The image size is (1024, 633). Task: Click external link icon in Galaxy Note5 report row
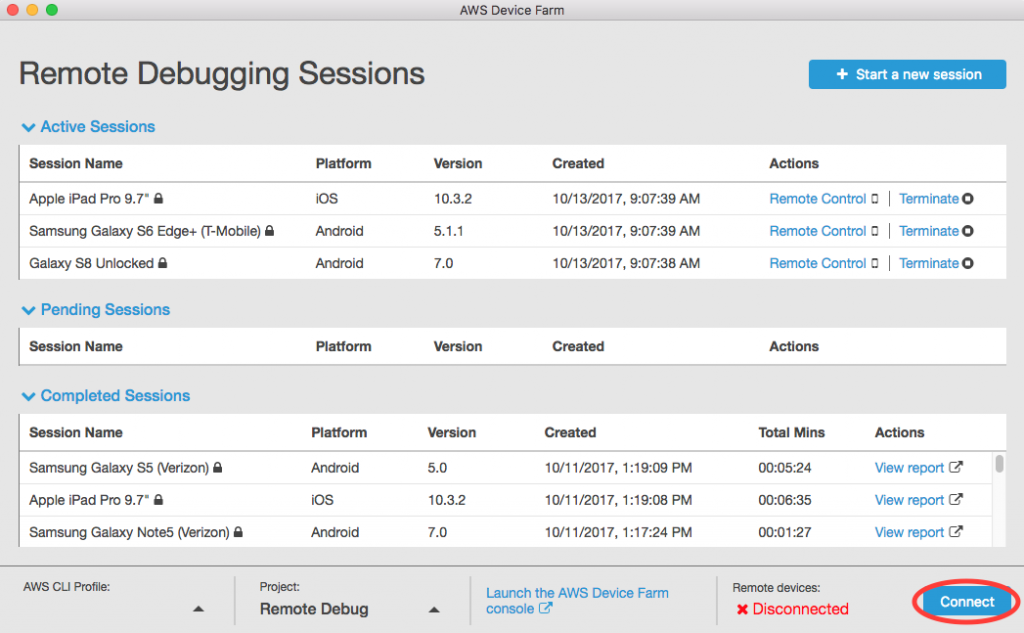coord(955,532)
